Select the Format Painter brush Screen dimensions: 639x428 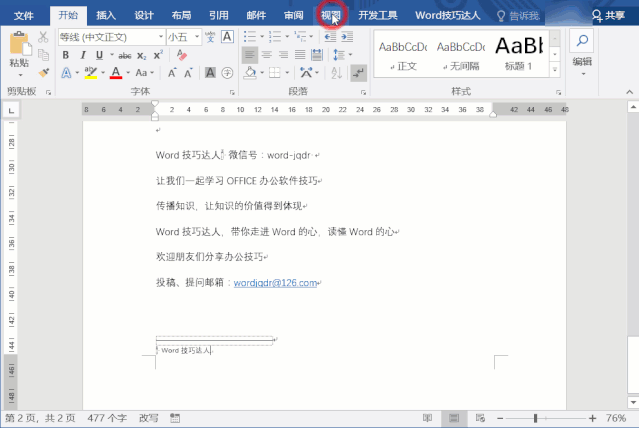point(44,73)
